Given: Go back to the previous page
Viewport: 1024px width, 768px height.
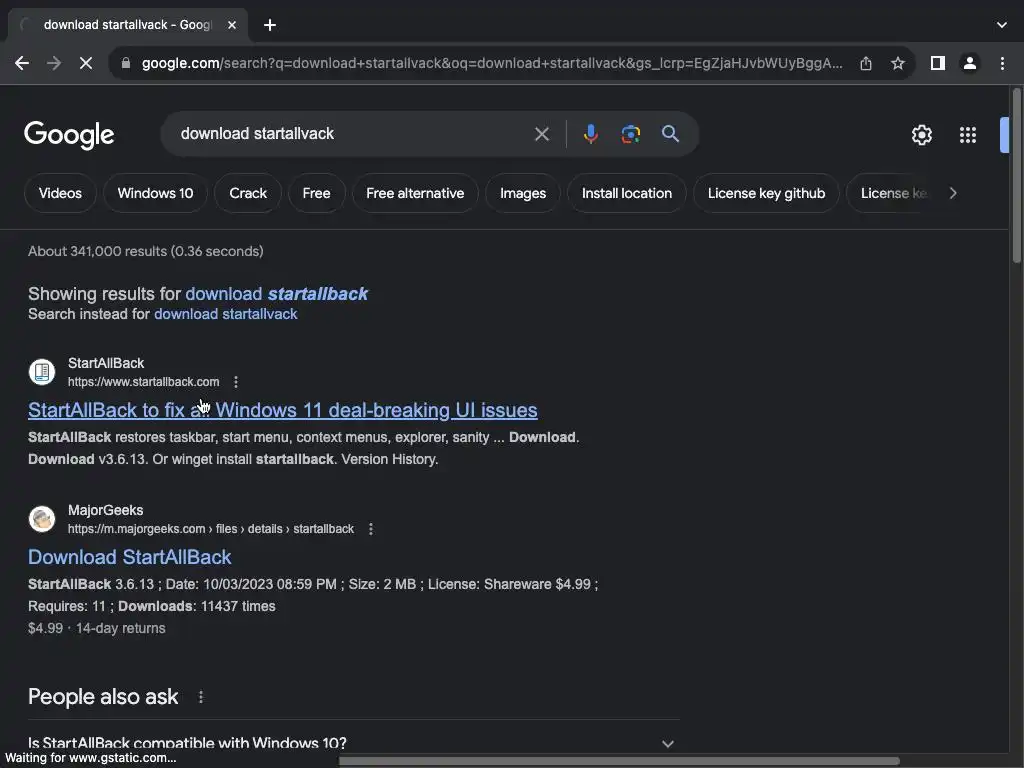Looking at the screenshot, I should [22, 63].
